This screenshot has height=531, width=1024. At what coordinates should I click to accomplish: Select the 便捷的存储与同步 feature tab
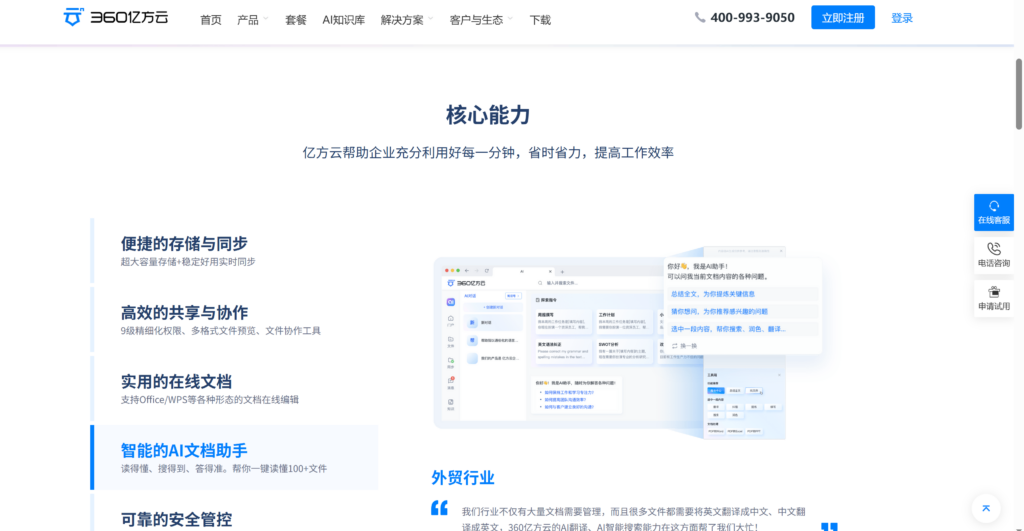[234, 251]
